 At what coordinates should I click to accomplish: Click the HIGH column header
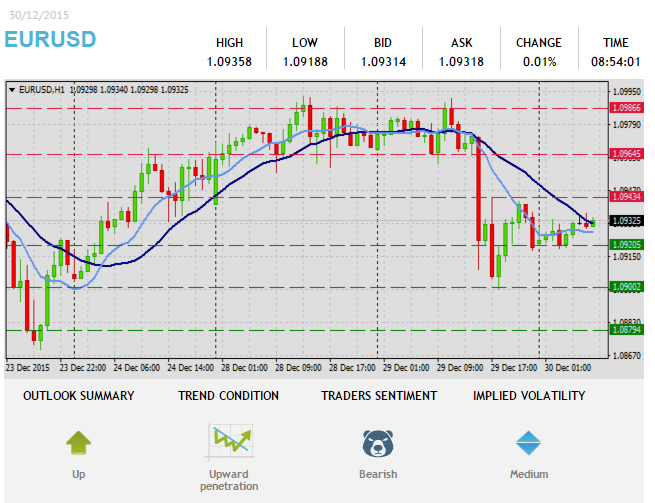tap(229, 43)
